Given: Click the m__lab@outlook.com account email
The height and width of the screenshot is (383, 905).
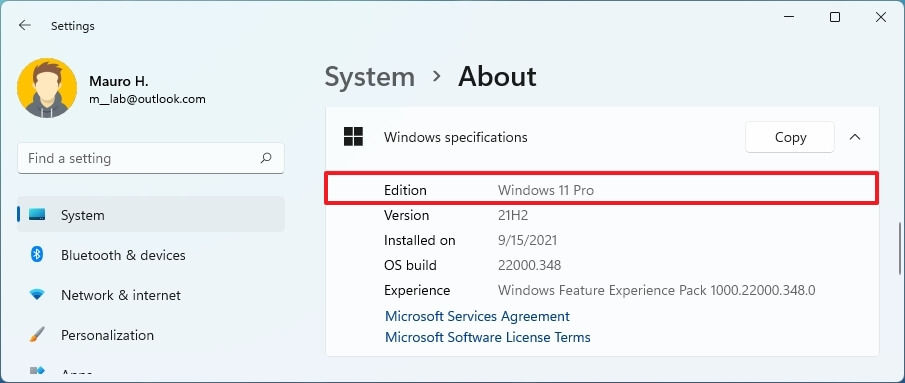Looking at the screenshot, I should pos(147,99).
